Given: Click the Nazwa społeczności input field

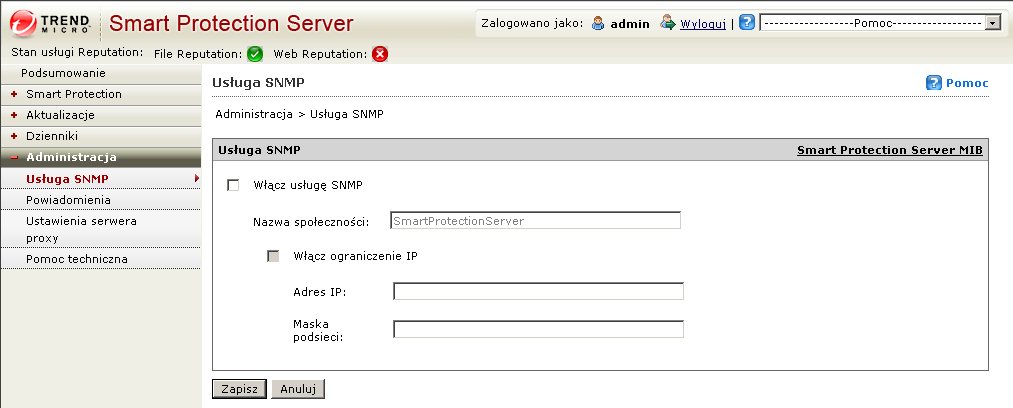Looking at the screenshot, I should (x=536, y=221).
